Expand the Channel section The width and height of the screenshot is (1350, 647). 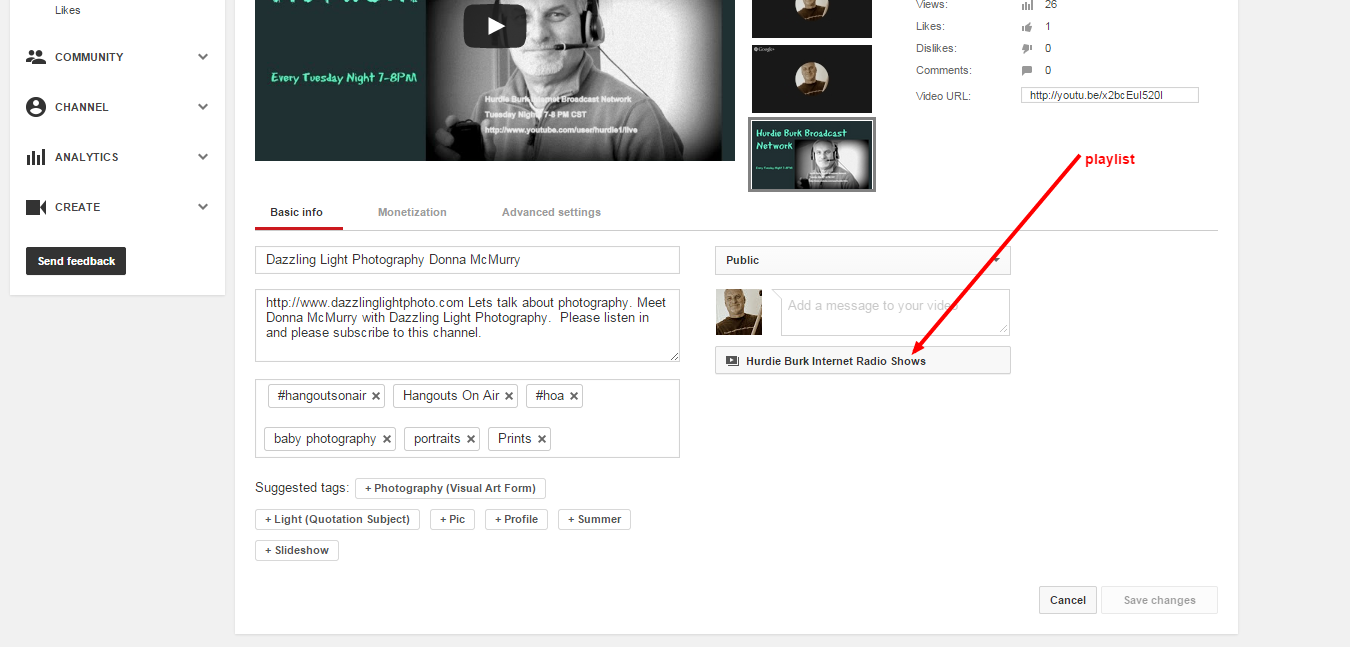[x=203, y=107]
